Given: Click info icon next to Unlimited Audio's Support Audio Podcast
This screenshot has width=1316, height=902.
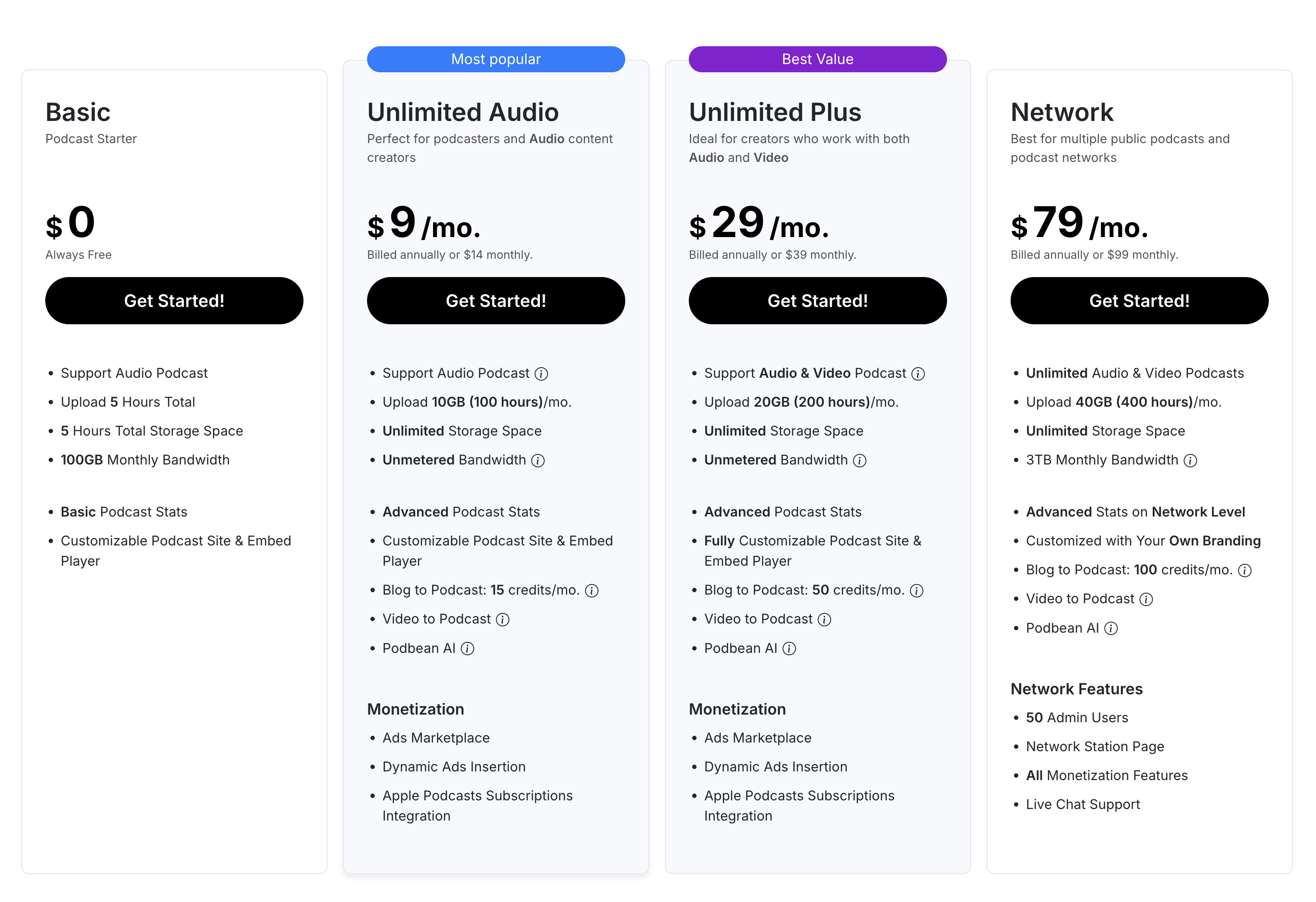Looking at the screenshot, I should click(541, 374).
